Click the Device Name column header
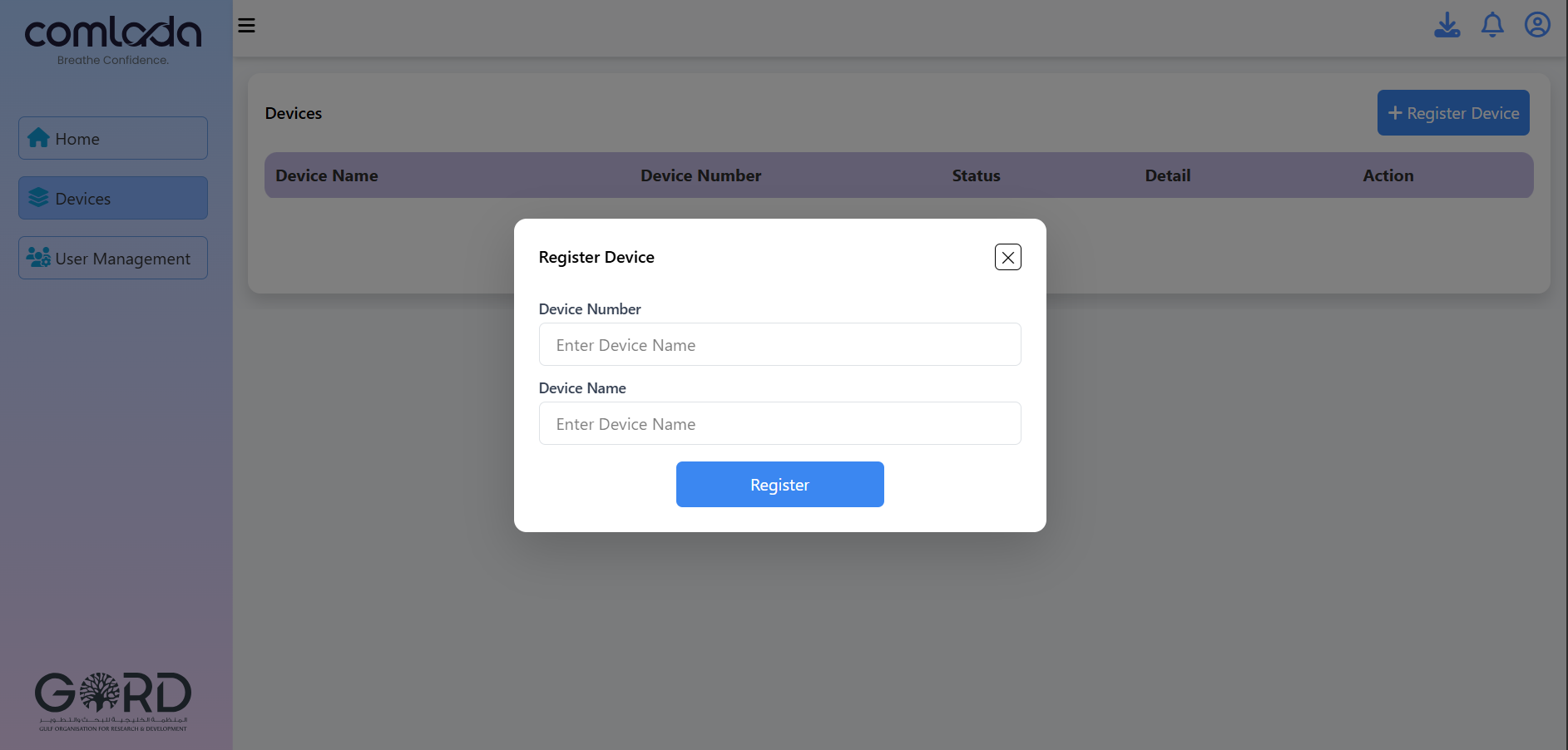This screenshot has width=1568, height=750. pos(326,175)
